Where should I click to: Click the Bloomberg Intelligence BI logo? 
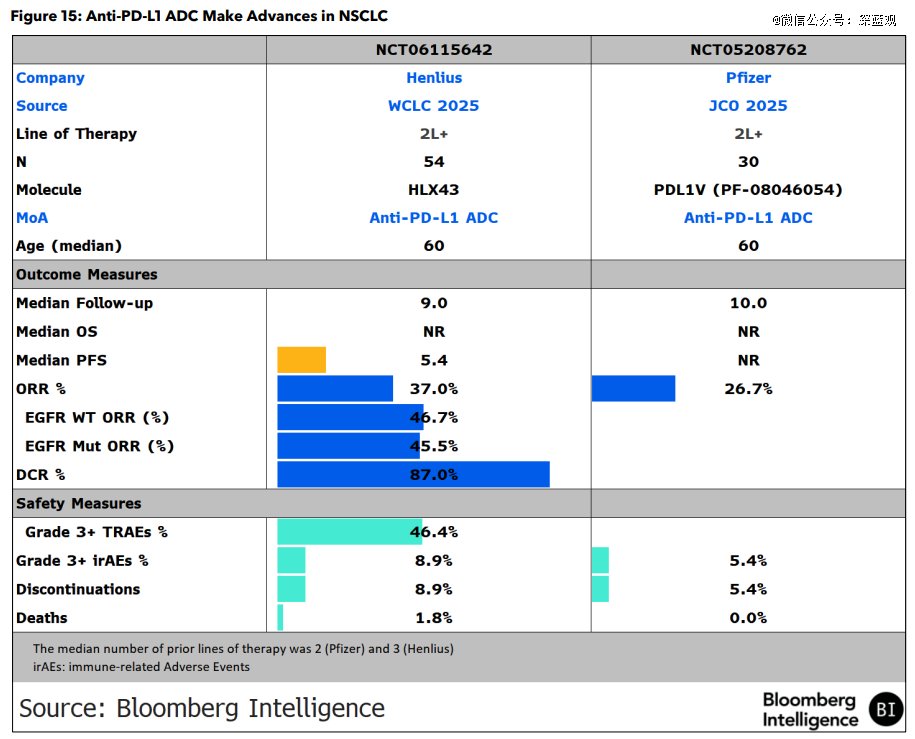tap(886, 709)
